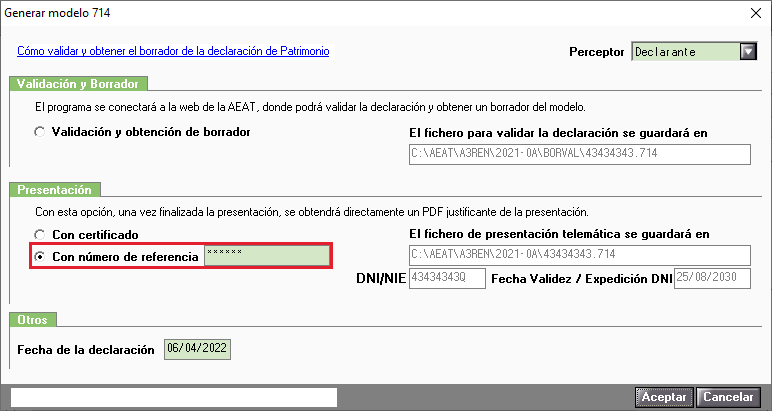Click the Aceptar button
Image resolution: width=772 pixels, height=411 pixels.
[664, 397]
